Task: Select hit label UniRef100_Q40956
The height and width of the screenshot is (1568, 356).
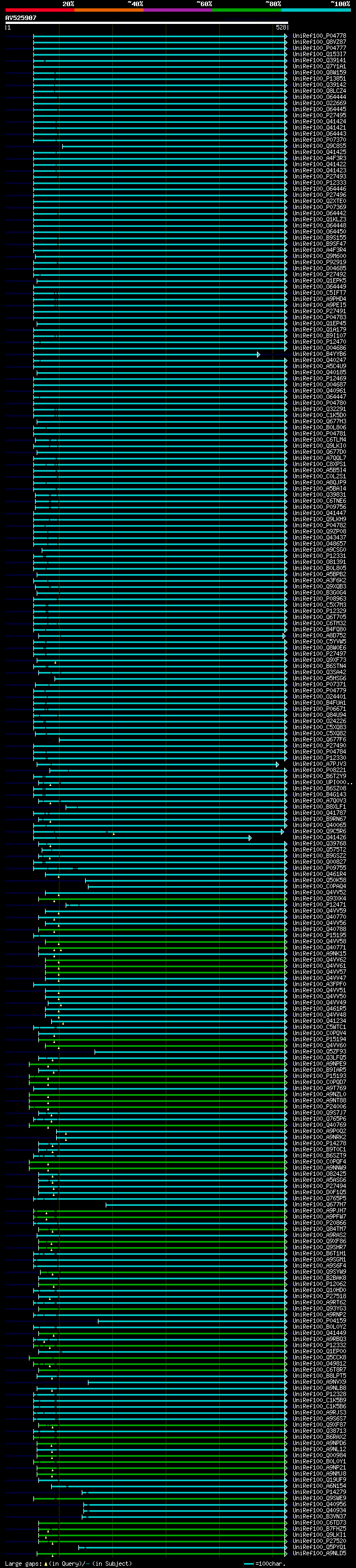Action: (x=319, y=1504)
